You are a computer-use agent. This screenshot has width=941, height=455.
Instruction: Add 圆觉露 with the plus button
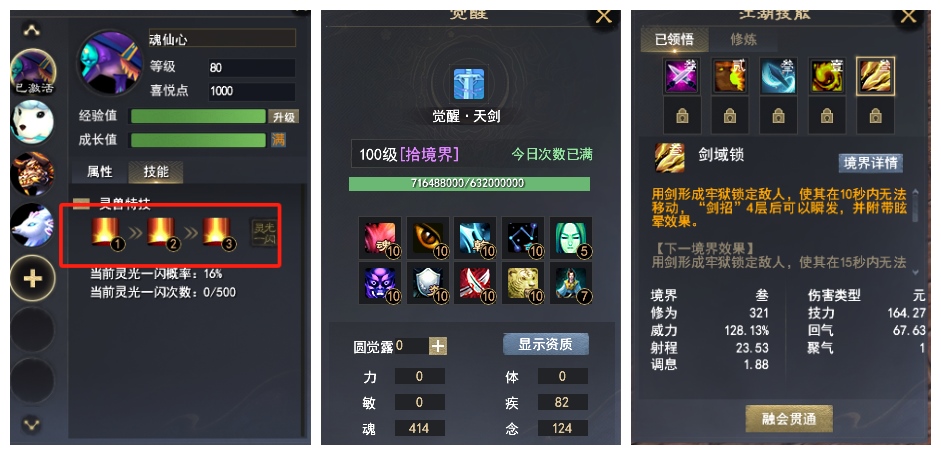click(x=438, y=346)
